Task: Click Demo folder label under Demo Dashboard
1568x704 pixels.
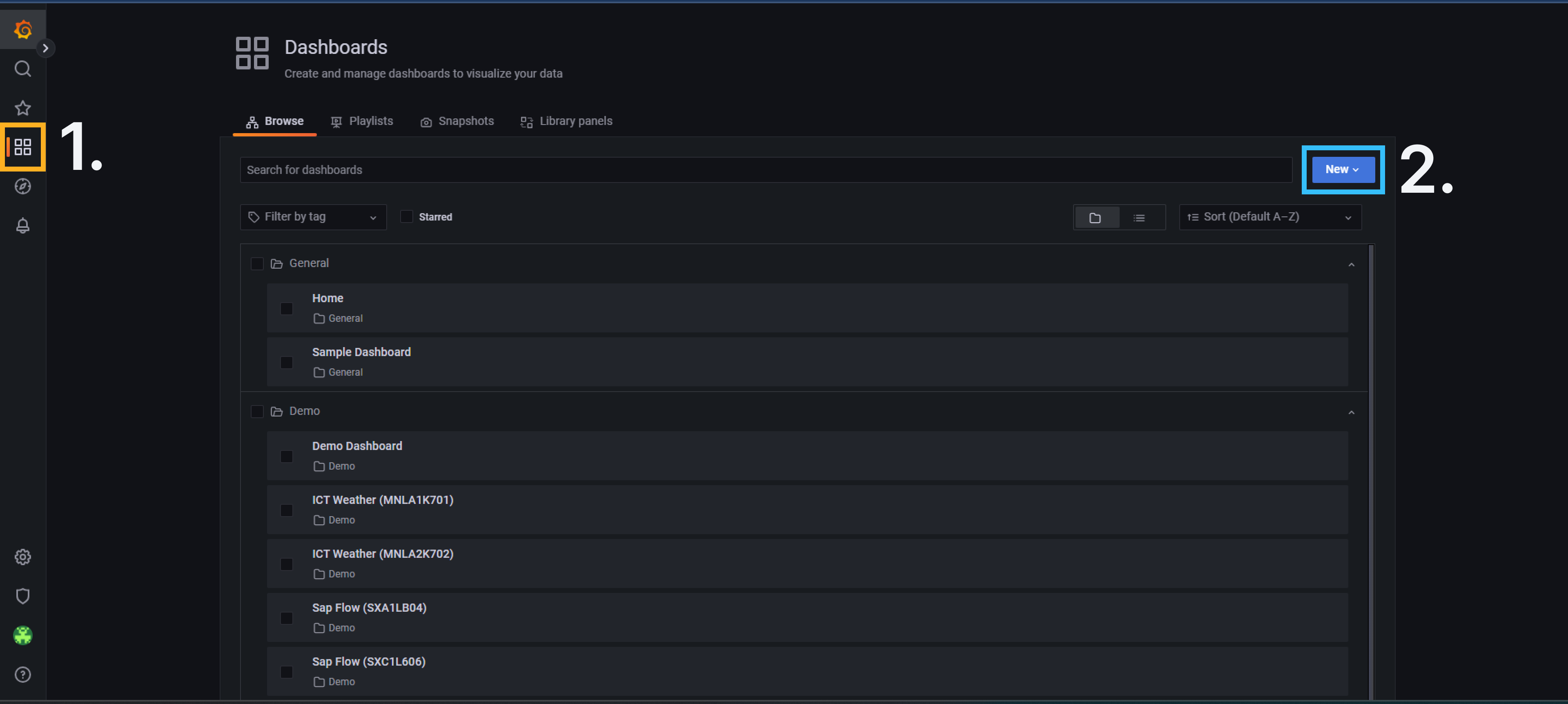Action: pos(341,466)
